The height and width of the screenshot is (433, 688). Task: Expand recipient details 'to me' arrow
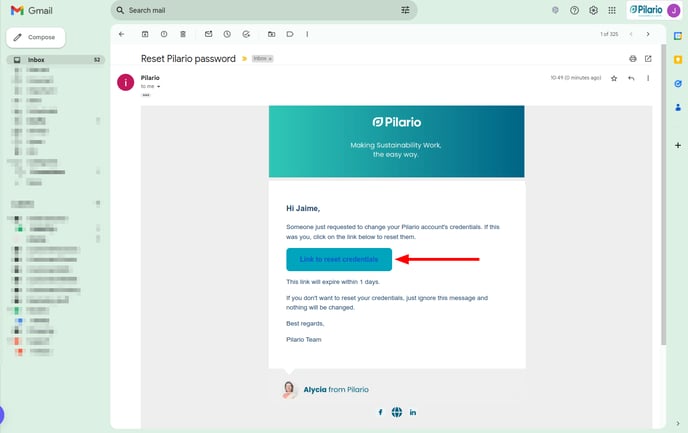pos(158,86)
